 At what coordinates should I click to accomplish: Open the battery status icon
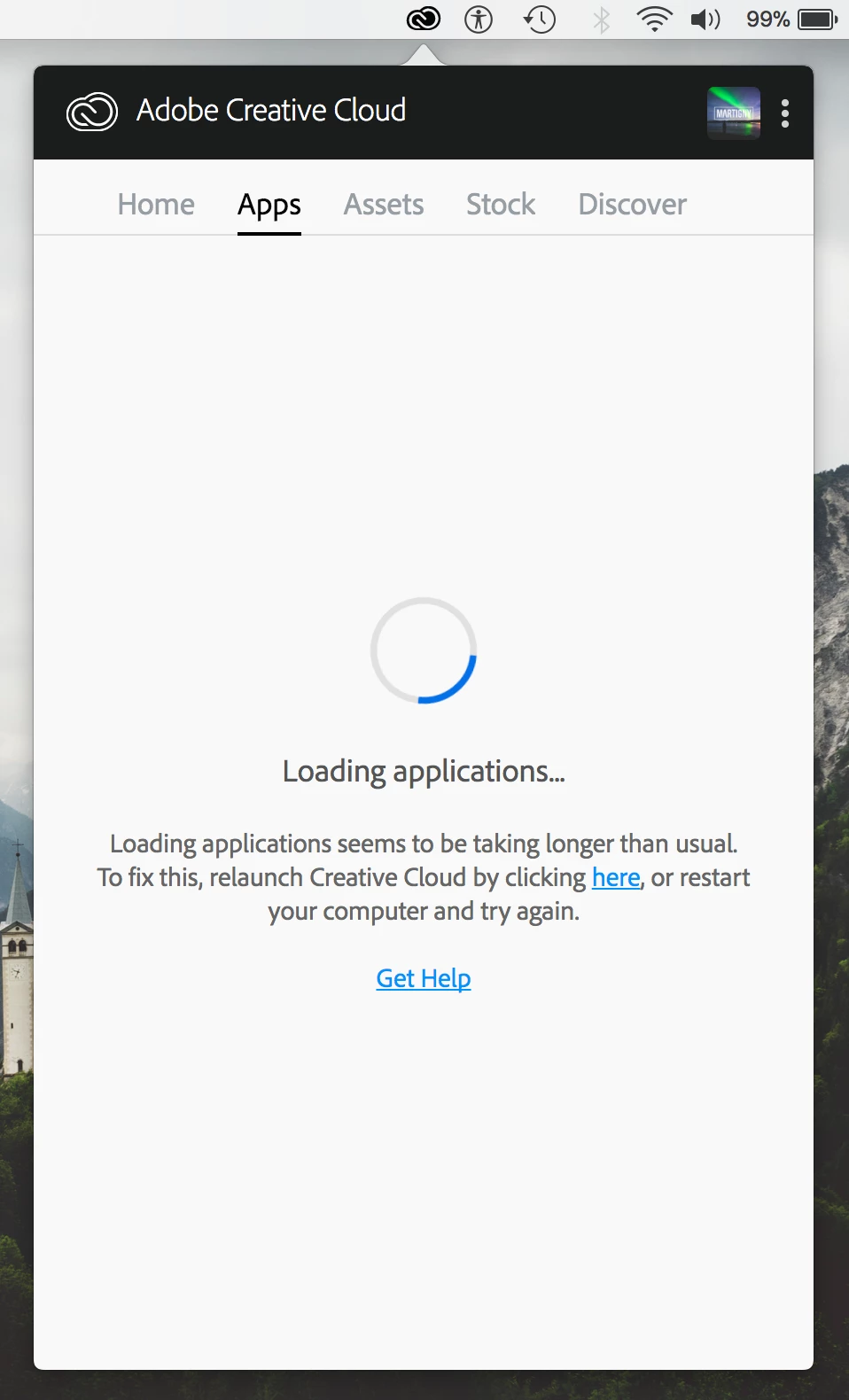pyautogui.click(x=818, y=19)
